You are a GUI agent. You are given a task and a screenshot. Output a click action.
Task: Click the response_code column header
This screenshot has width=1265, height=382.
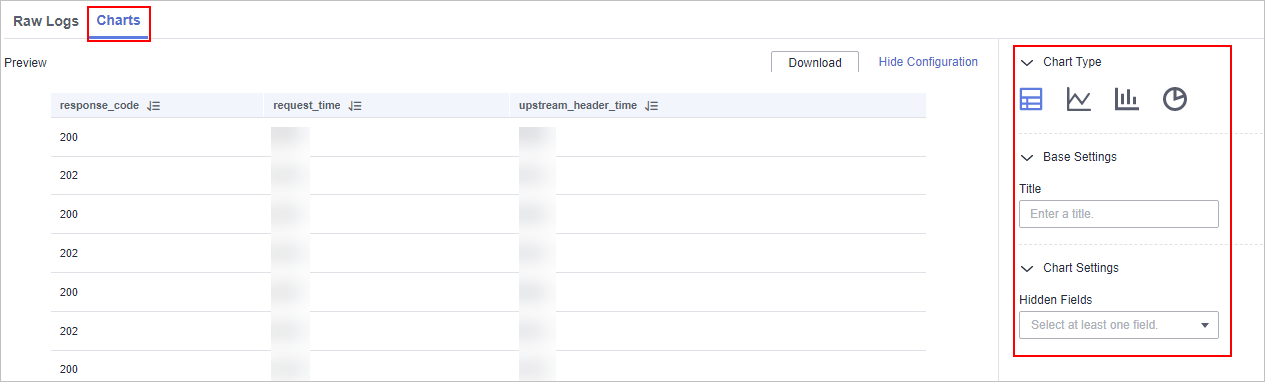point(100,106)
